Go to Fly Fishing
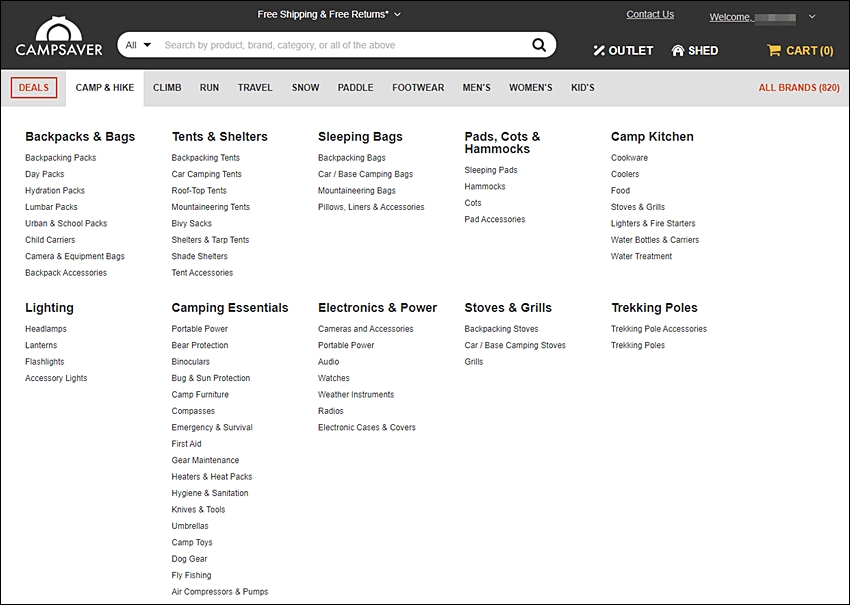This screenshot has height=605, width=850. tap(191, 575)
